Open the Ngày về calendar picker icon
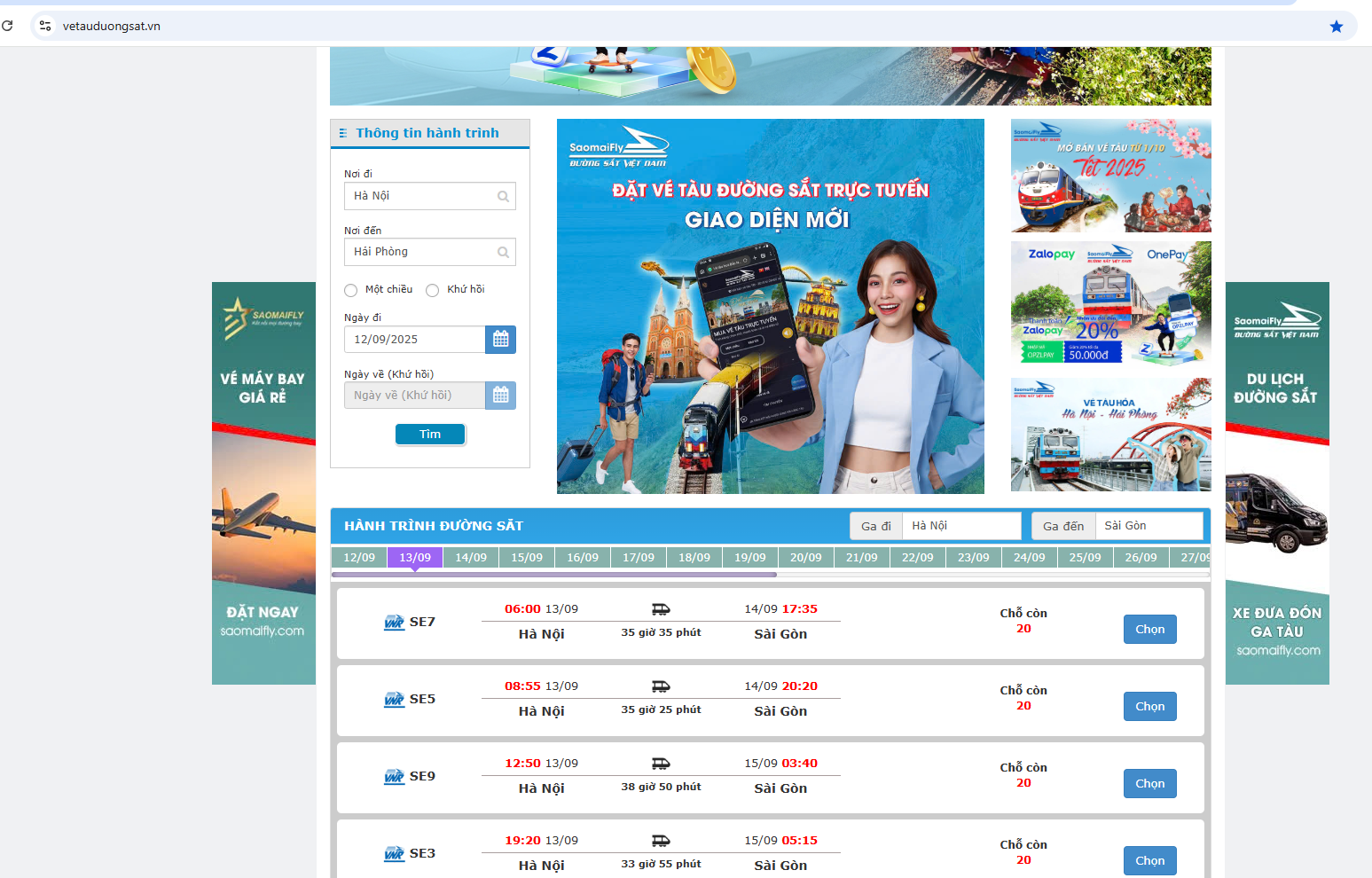This screenshot has height=878, width=1372. point(500,396)
